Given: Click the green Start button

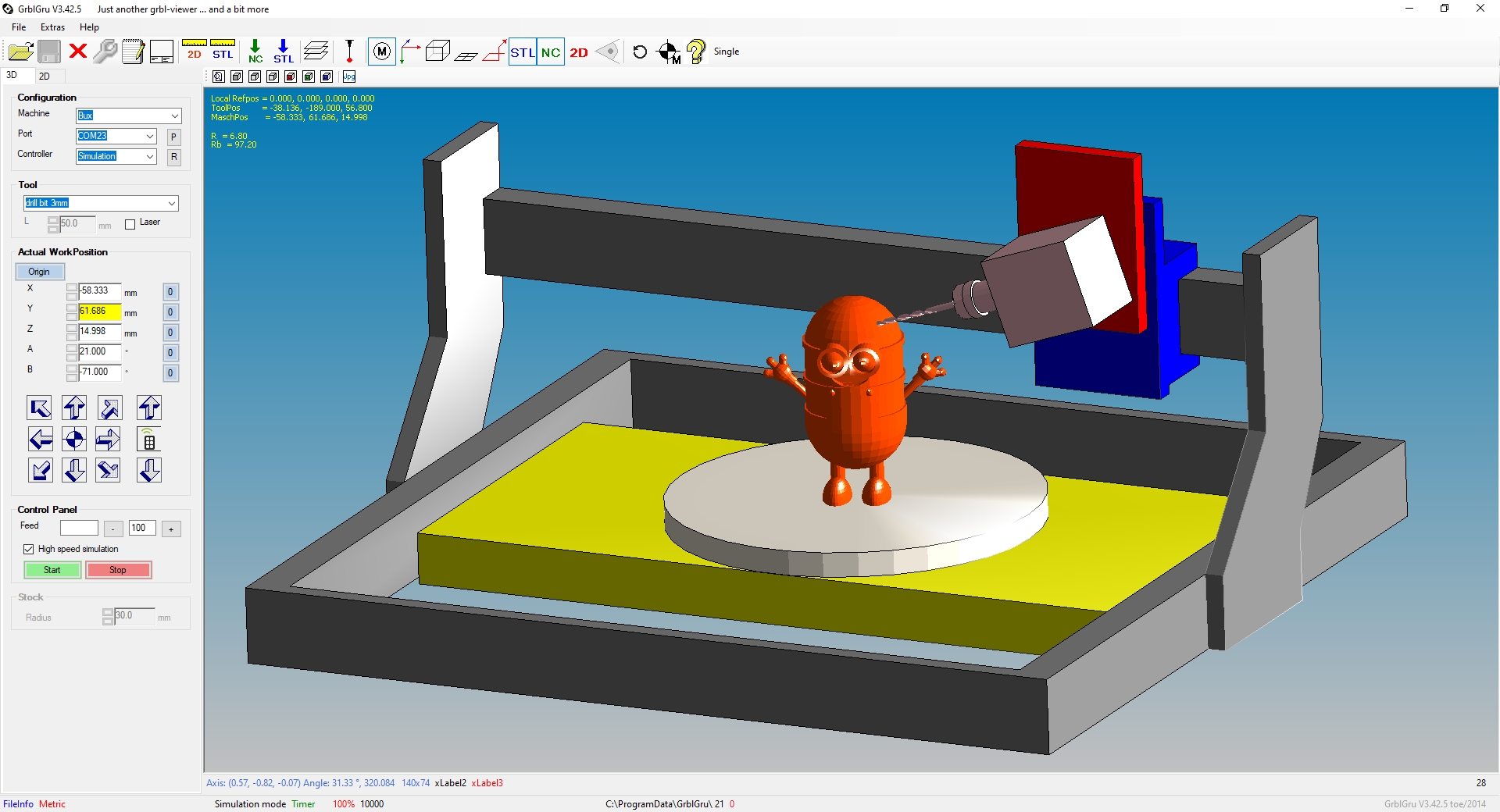Looking at the screenshot, I should pyautogui.click(x=52, y=570).
